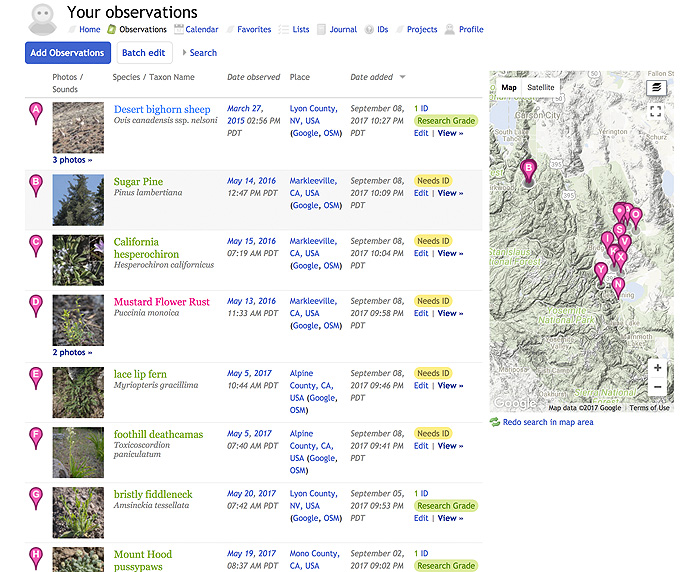
Task: Enter fullscreen map view
Action: pyautogui.click(x=656, y=112)
